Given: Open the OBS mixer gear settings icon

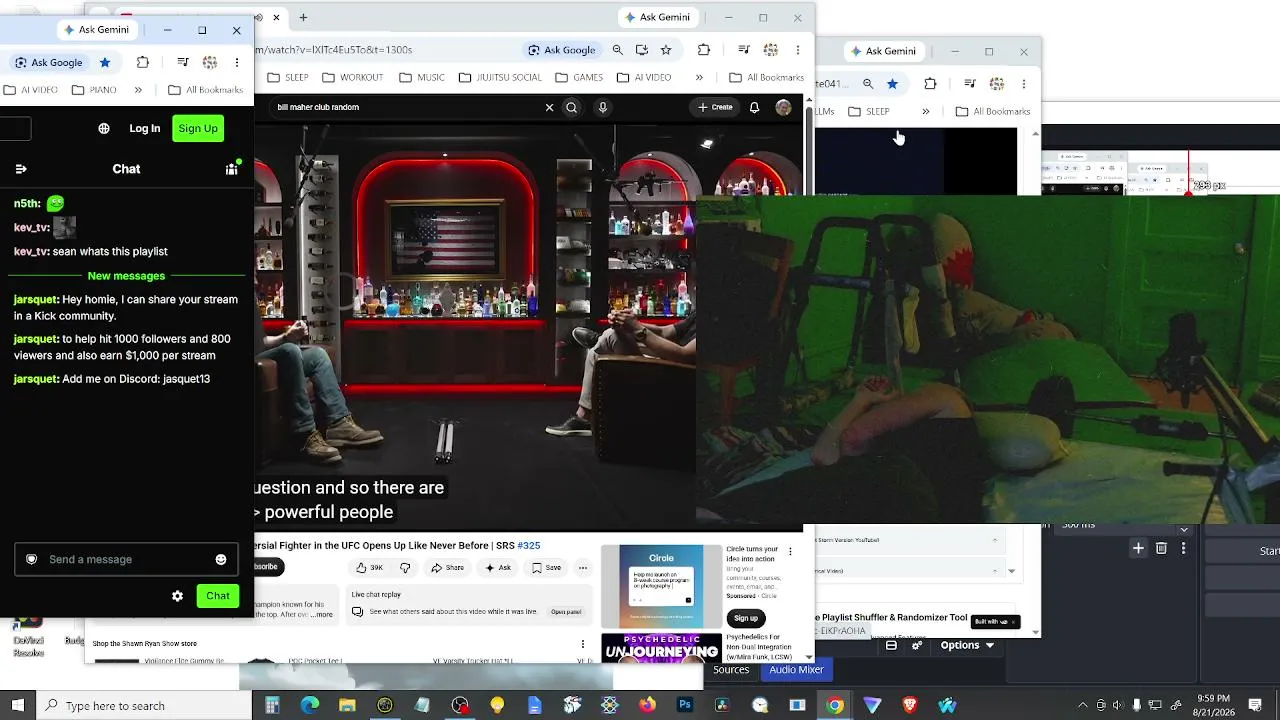Looking at the screenshot, I should tap(917, 646).
